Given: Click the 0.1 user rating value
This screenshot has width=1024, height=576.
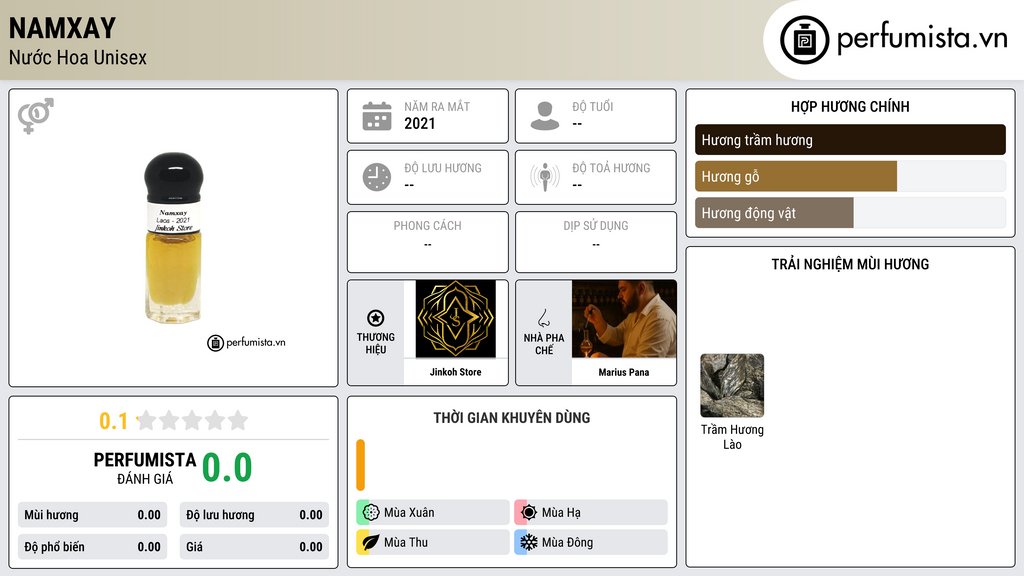Looking at the screenshot, I should point(114,421).
